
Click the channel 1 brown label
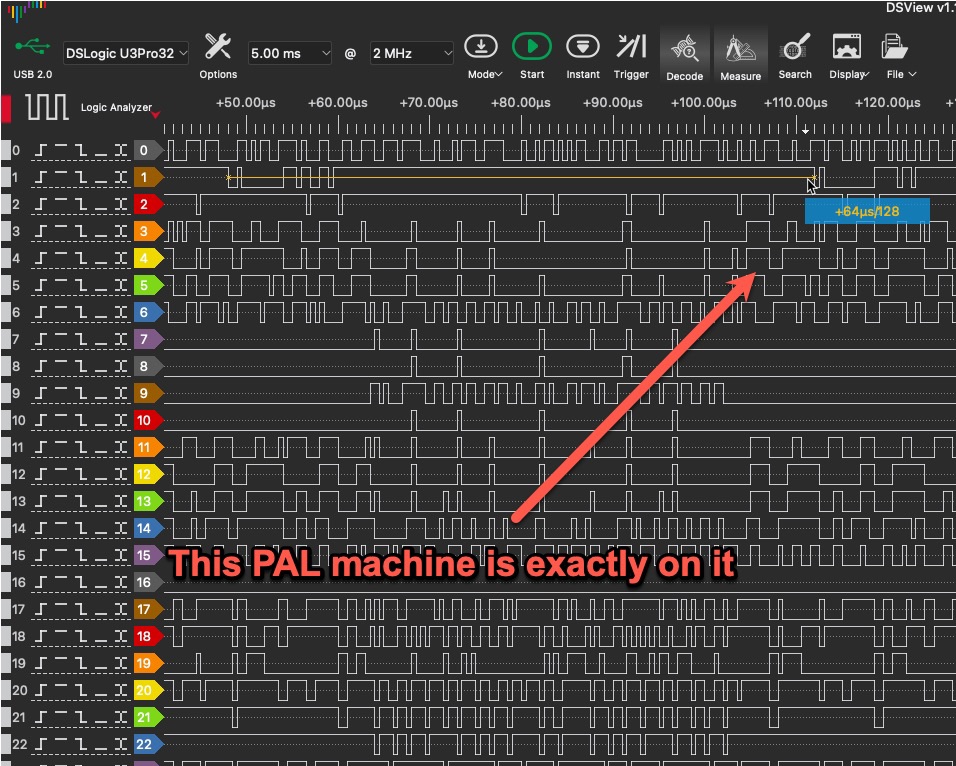(x=146, y=177)
